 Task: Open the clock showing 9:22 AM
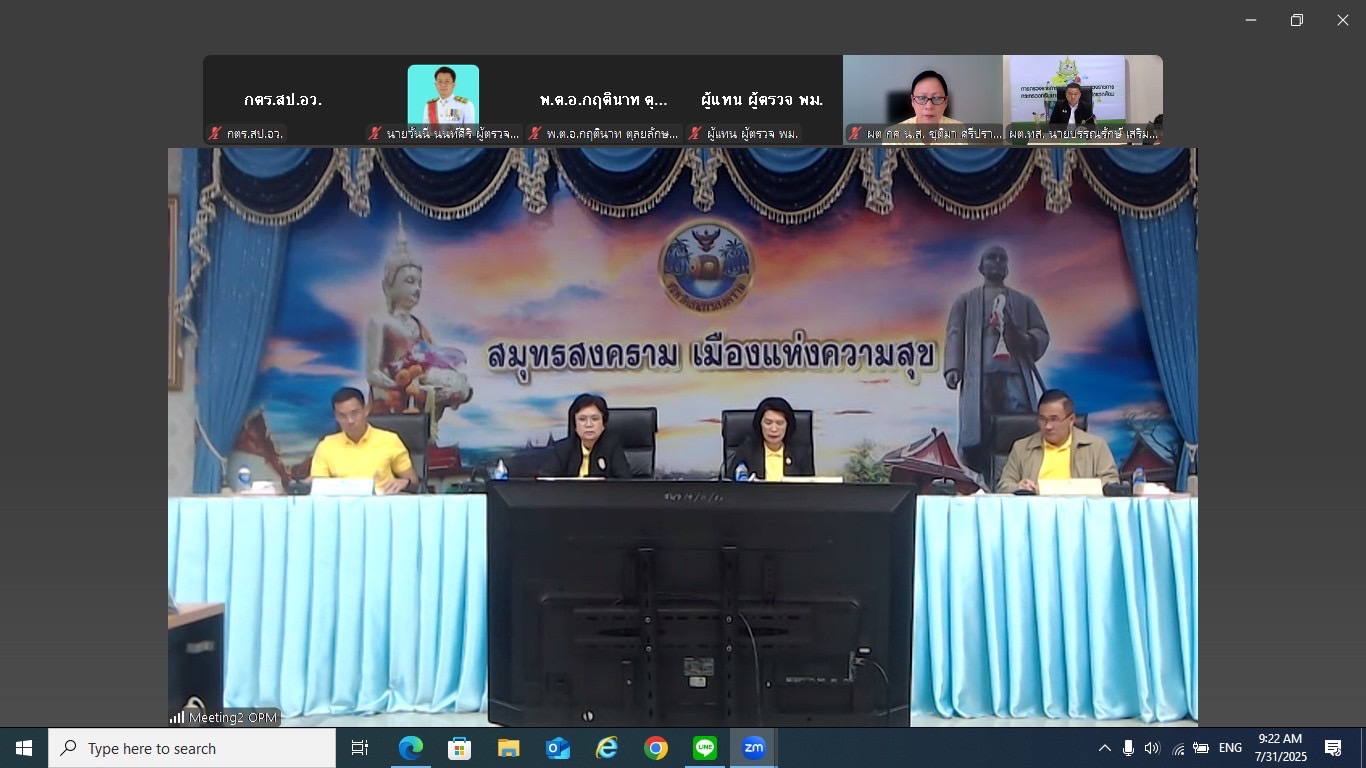pos(1280,748)
